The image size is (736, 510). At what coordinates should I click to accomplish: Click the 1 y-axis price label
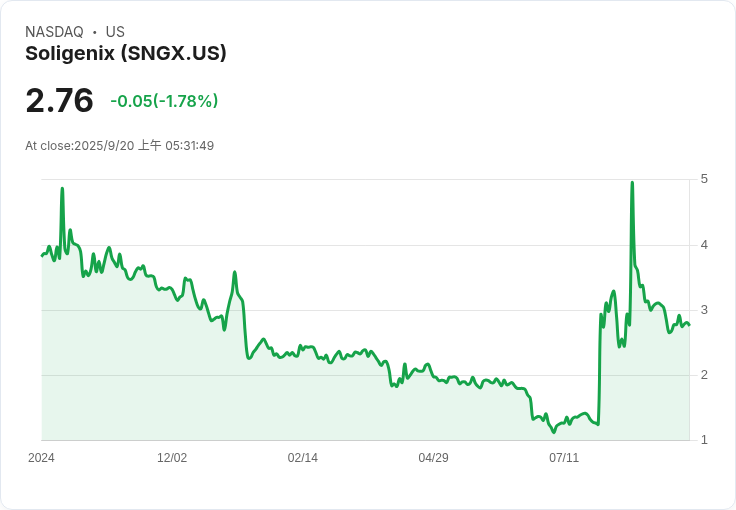[704, 440]
